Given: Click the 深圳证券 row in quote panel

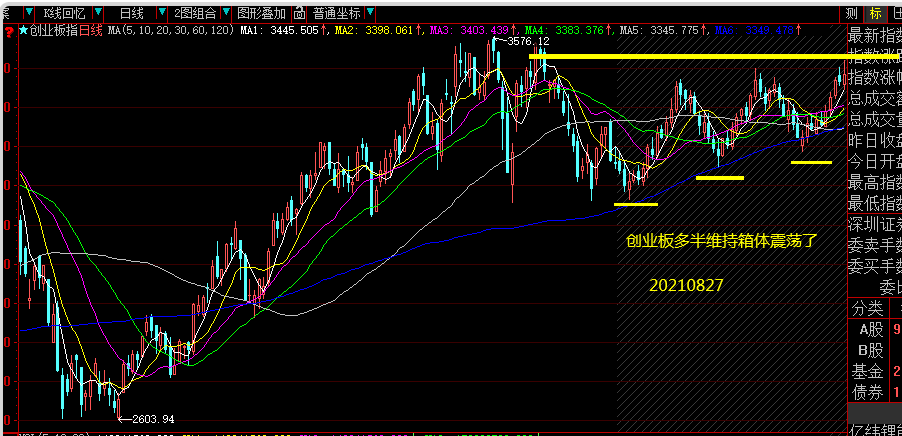Looking at the screenshot, I should click(x=874, y=224).
